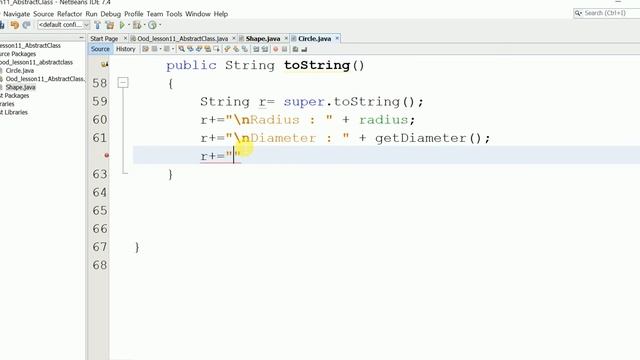Click the Next Bookmark icon
Screen dimensions: 640x360
point(236,49)
